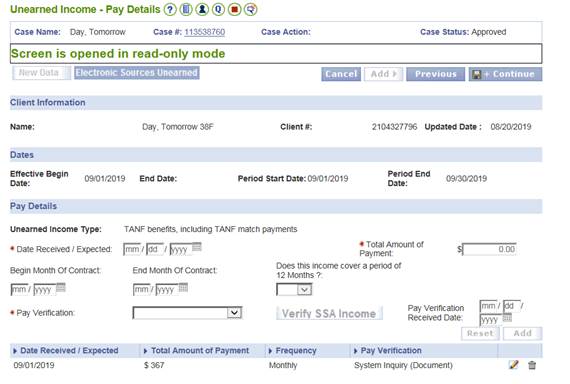Open calendar for Pay Verification Received Date
Image resolution: width=570 pixels, height=384 pixels.
(x=507, y=318)
